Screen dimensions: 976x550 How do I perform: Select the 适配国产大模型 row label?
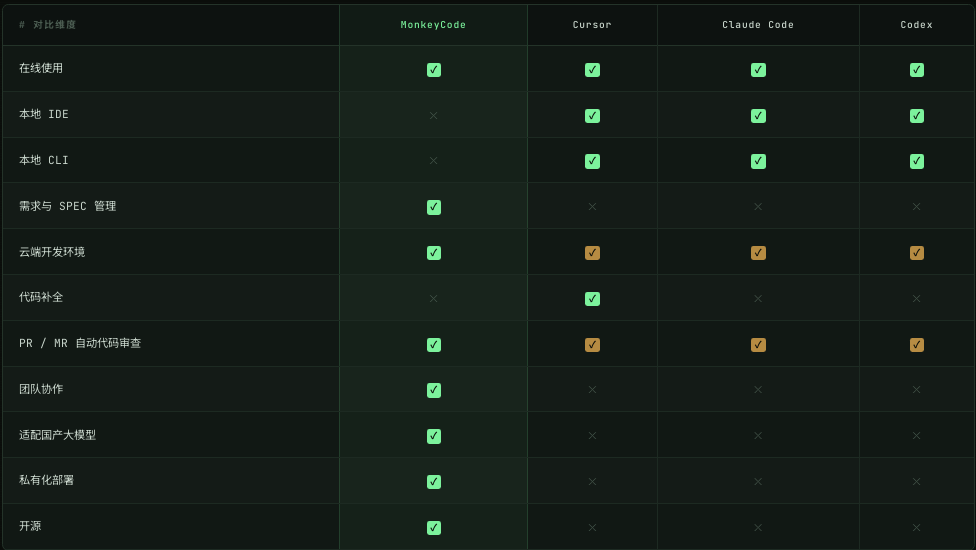(x=57, y=436)
